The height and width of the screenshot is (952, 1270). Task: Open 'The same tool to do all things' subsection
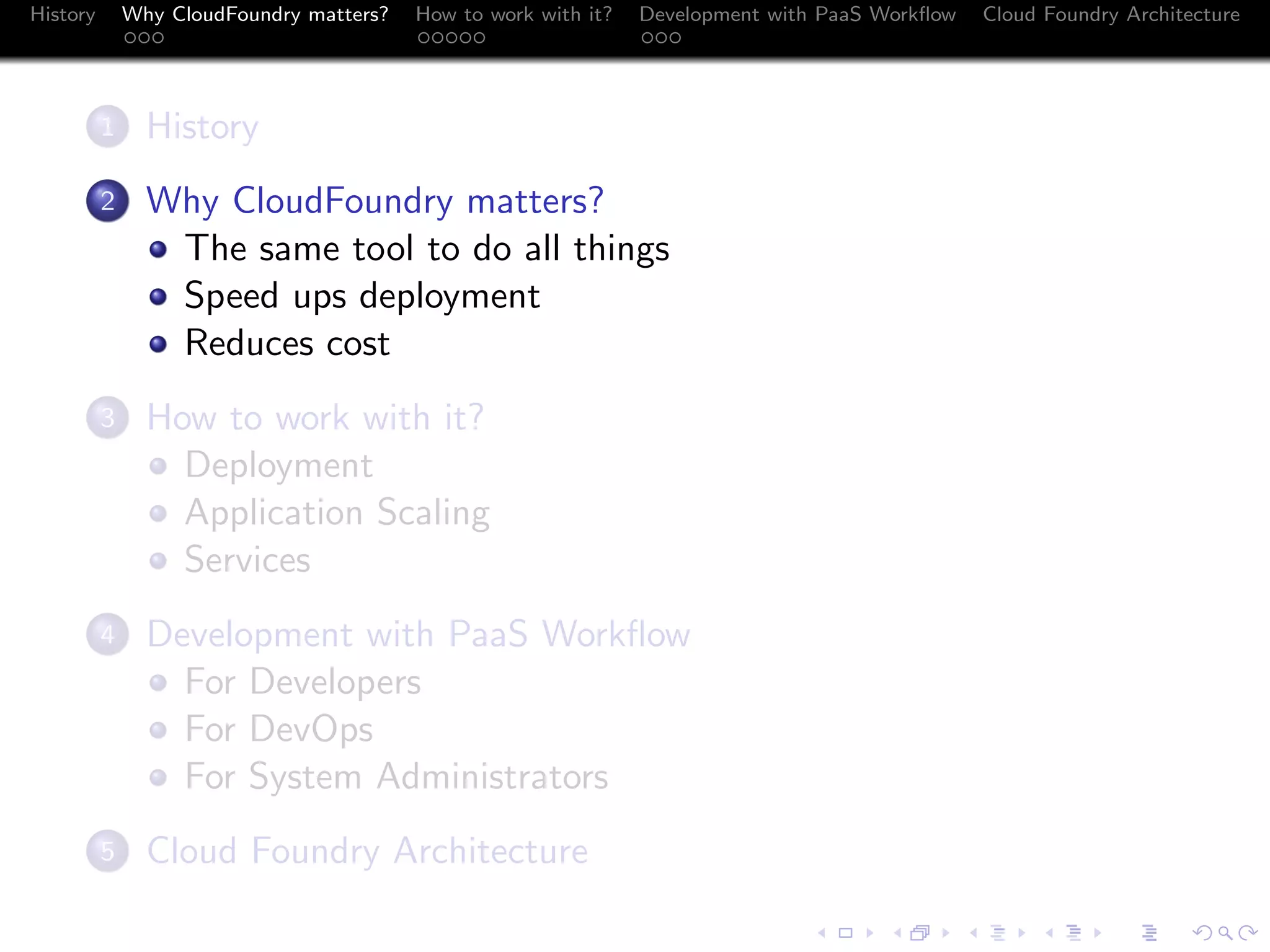click(427, 249)
